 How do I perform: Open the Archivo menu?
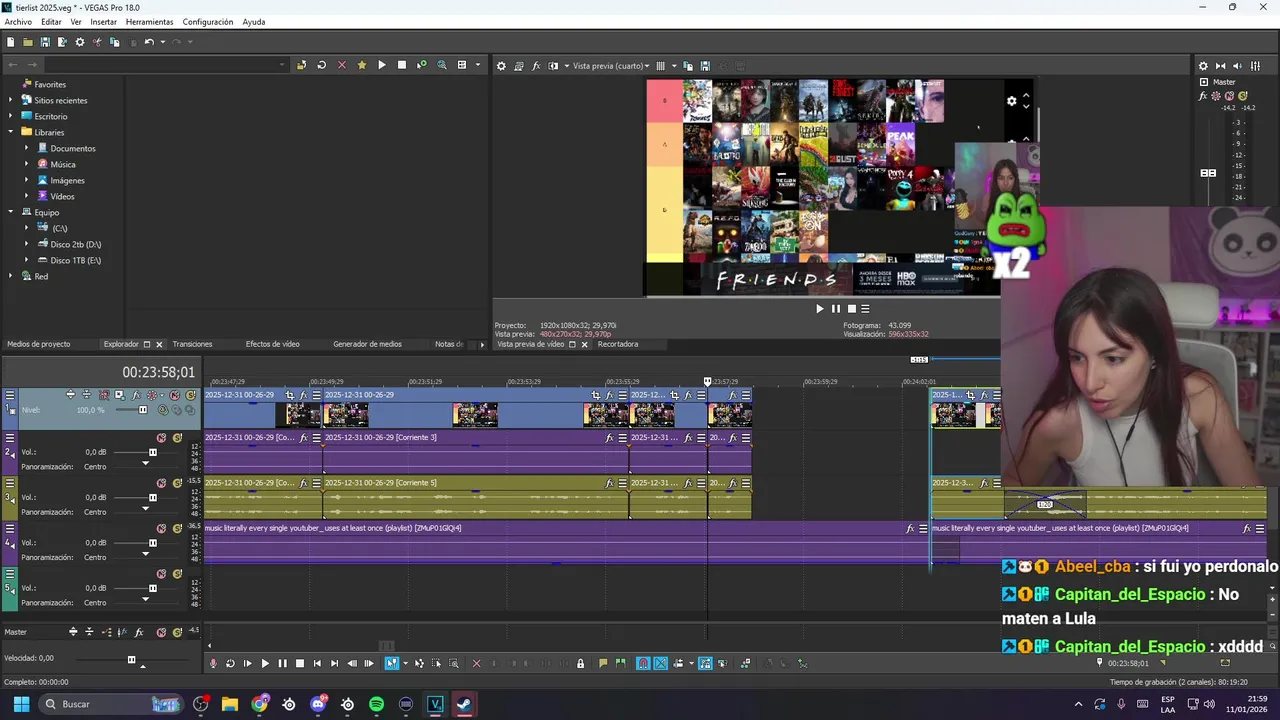pyautogui.click(x=18, y=22)
